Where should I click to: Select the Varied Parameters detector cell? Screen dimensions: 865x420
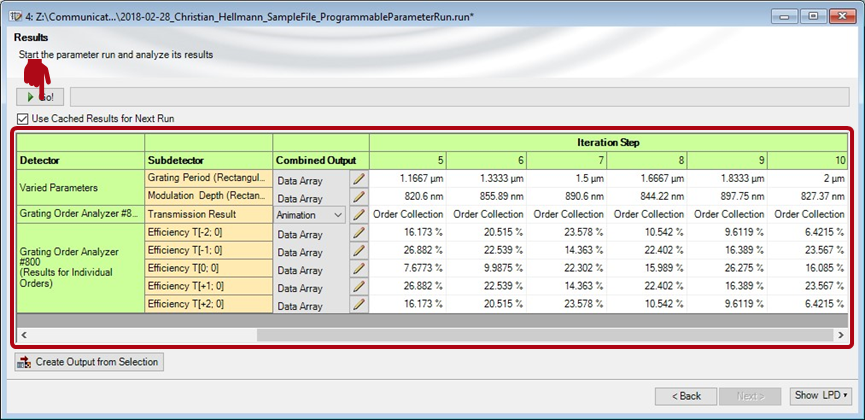tap(80, 188)
